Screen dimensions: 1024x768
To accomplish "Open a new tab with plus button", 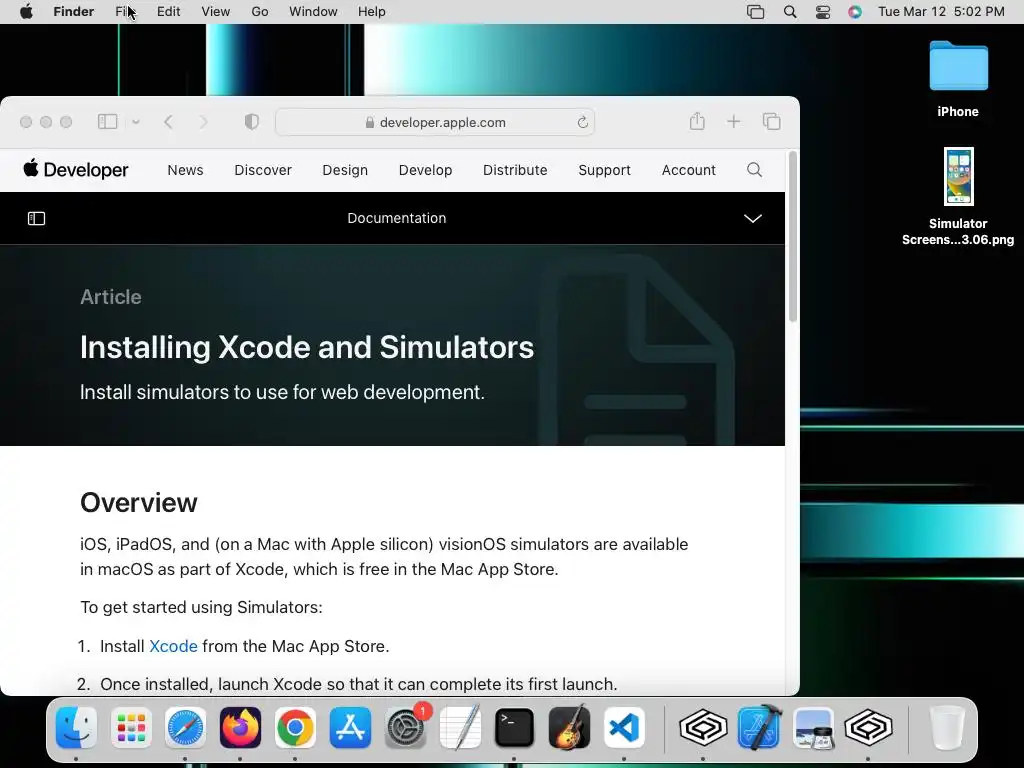I will point(733,121).
